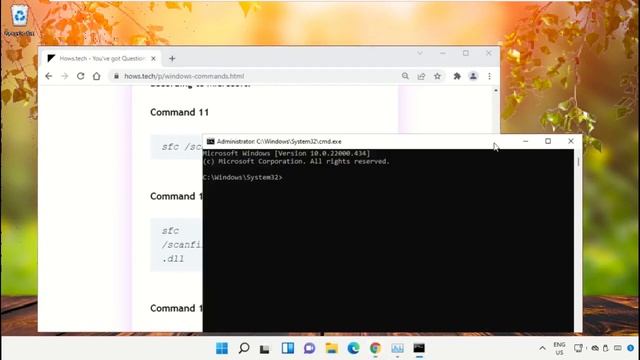Screen dimensions: 640x360
Task: Open Teams Chat on taskbar
Action: click(x=309, y=348)
